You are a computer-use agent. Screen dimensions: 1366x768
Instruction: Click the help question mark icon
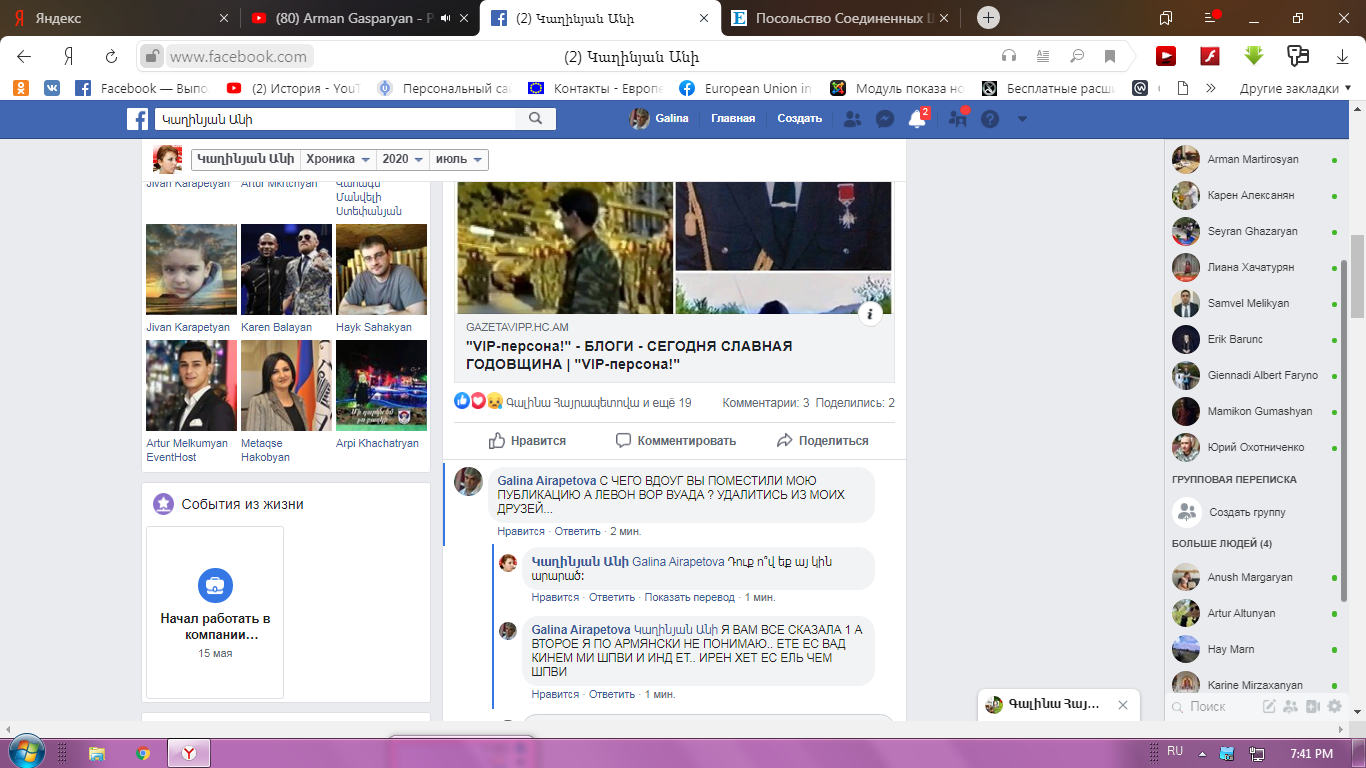point(989,119)
